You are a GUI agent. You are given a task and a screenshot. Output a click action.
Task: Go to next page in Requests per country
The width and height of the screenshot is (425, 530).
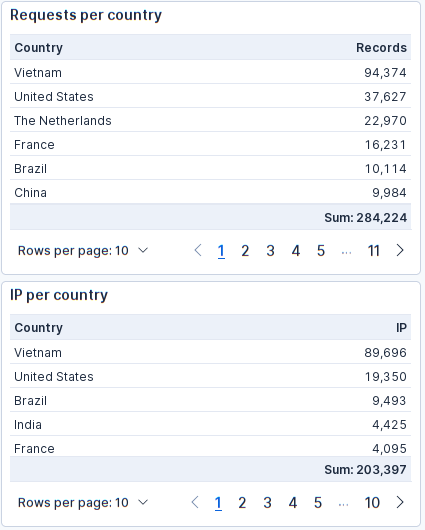(400, 250)
